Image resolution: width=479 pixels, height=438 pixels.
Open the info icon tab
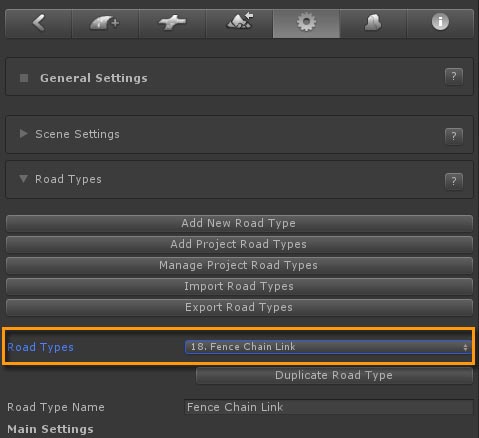440,23
